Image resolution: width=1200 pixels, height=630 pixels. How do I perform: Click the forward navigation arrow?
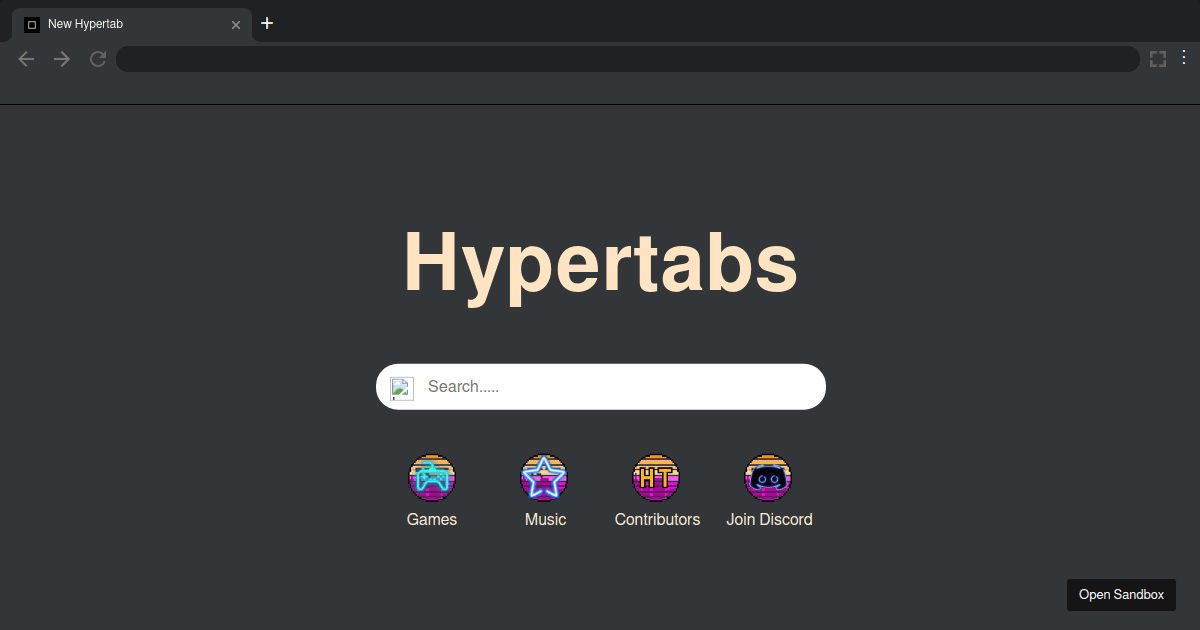pyautogui.click(x=61, y=59)
